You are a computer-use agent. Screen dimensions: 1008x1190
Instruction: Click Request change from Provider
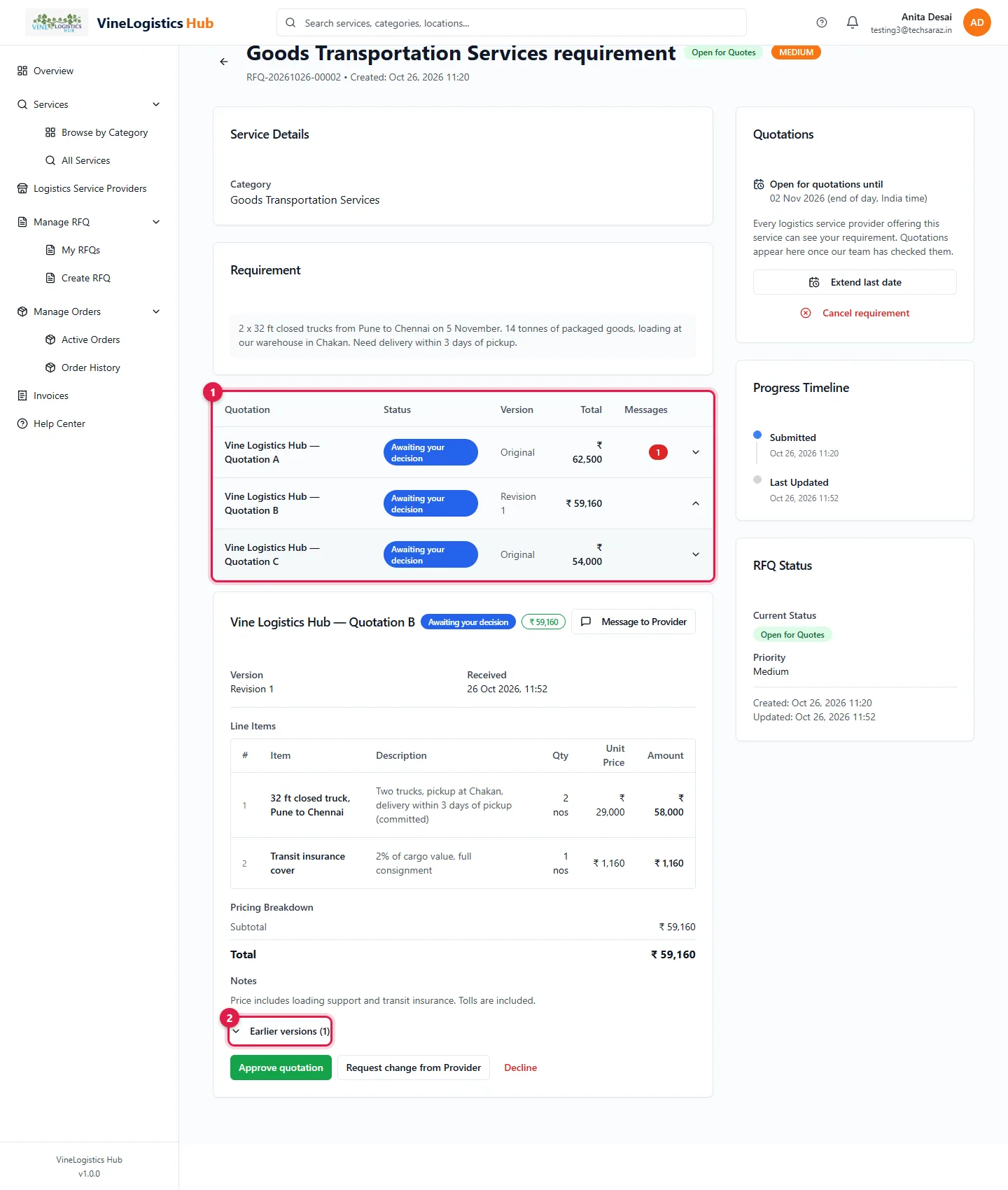[x=413, y=1067]
